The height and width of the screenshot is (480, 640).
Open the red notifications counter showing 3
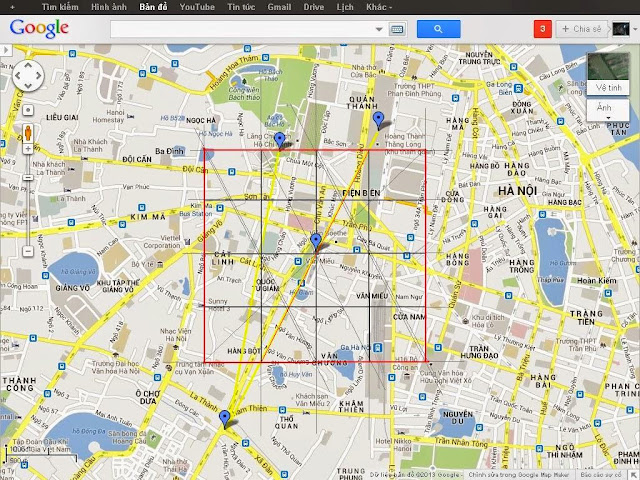(x=542, y=29)
